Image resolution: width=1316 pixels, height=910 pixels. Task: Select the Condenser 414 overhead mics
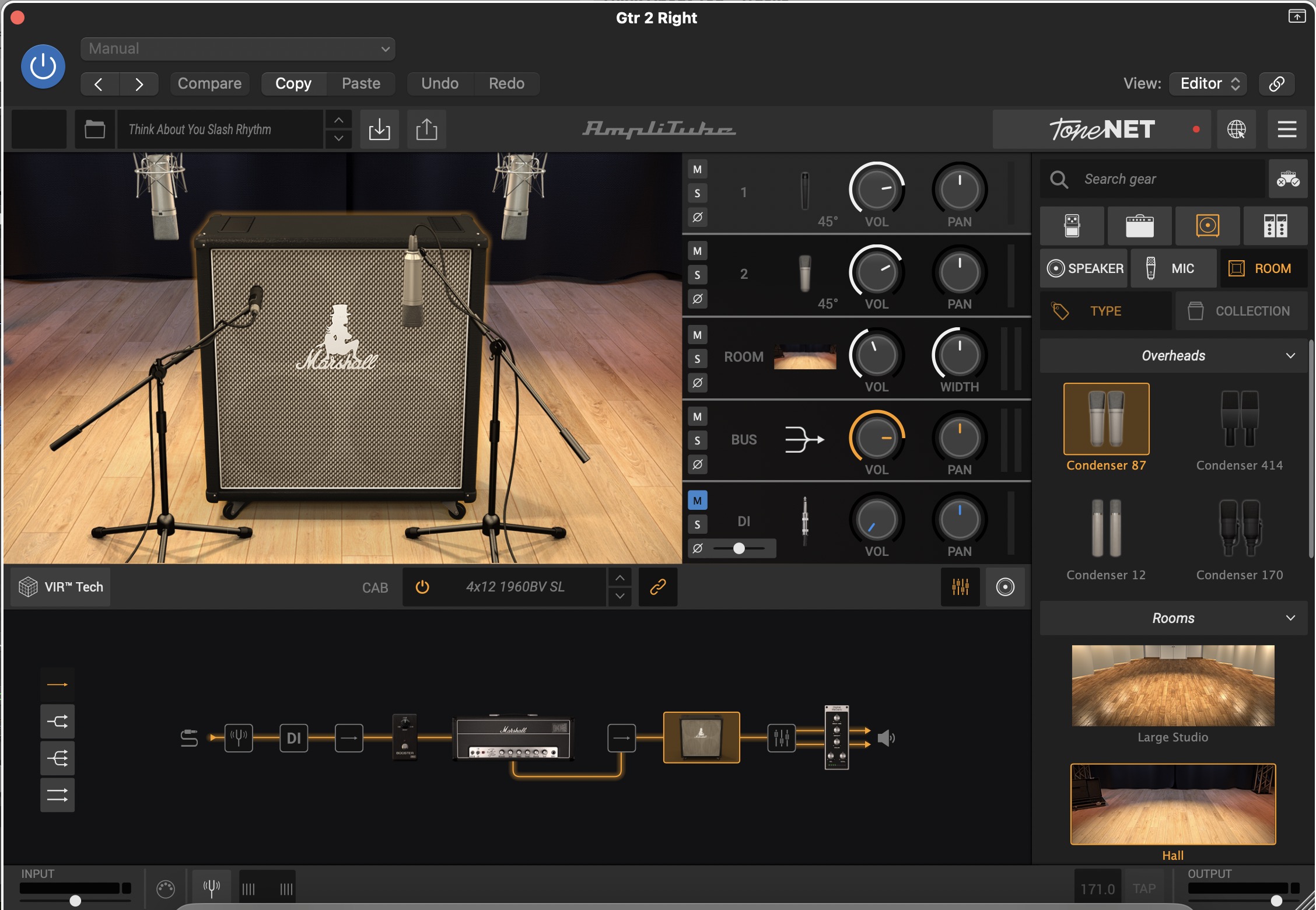pyautogui.click(x=1240, y=419)
